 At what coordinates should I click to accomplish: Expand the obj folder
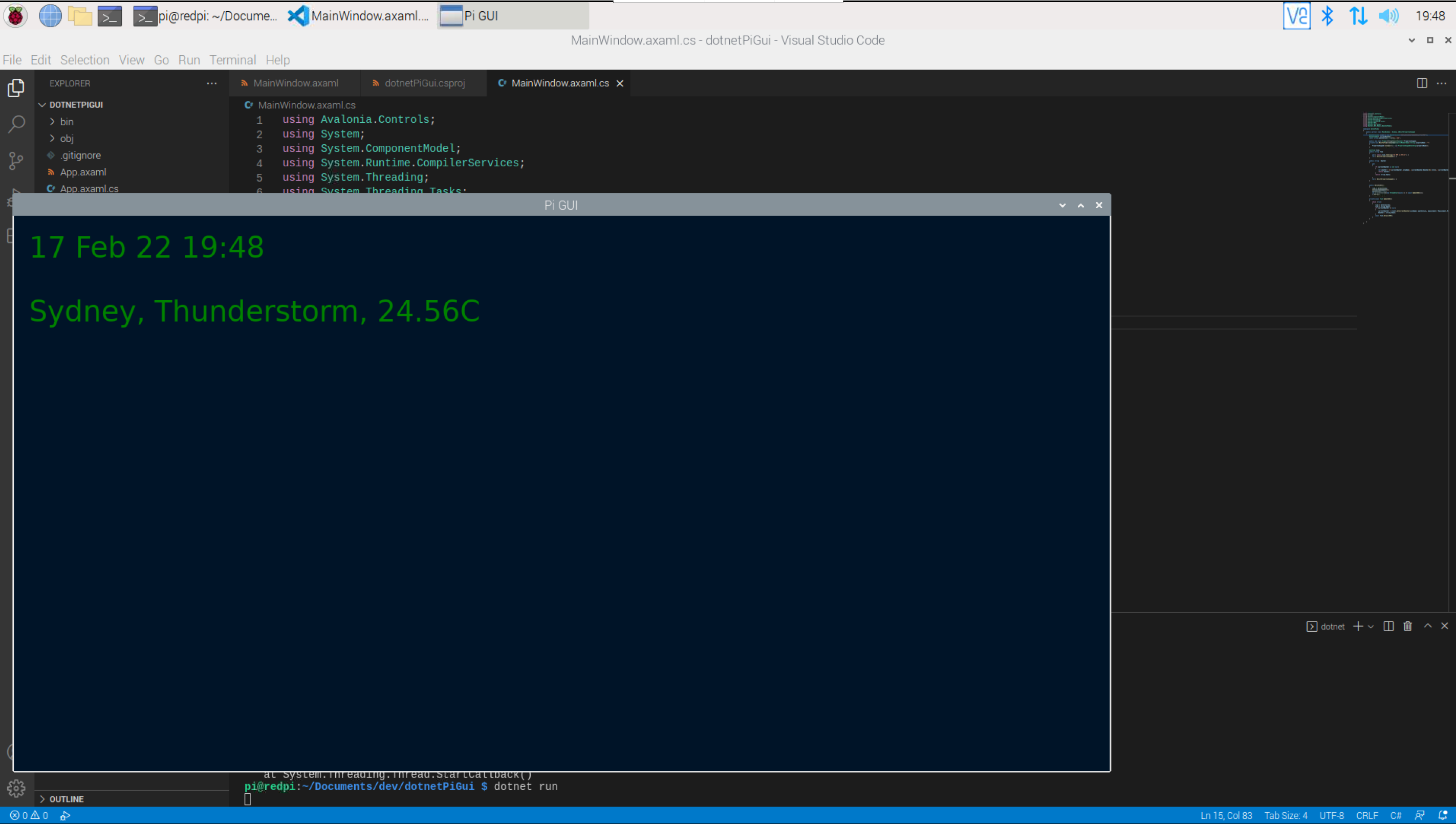click(x=66, y=139)
